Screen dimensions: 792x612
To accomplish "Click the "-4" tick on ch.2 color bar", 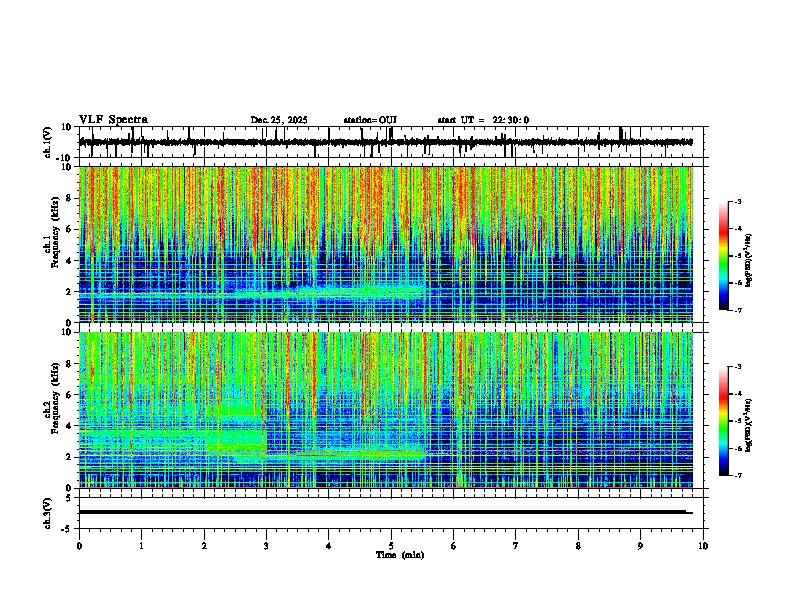I will (737, 394).
